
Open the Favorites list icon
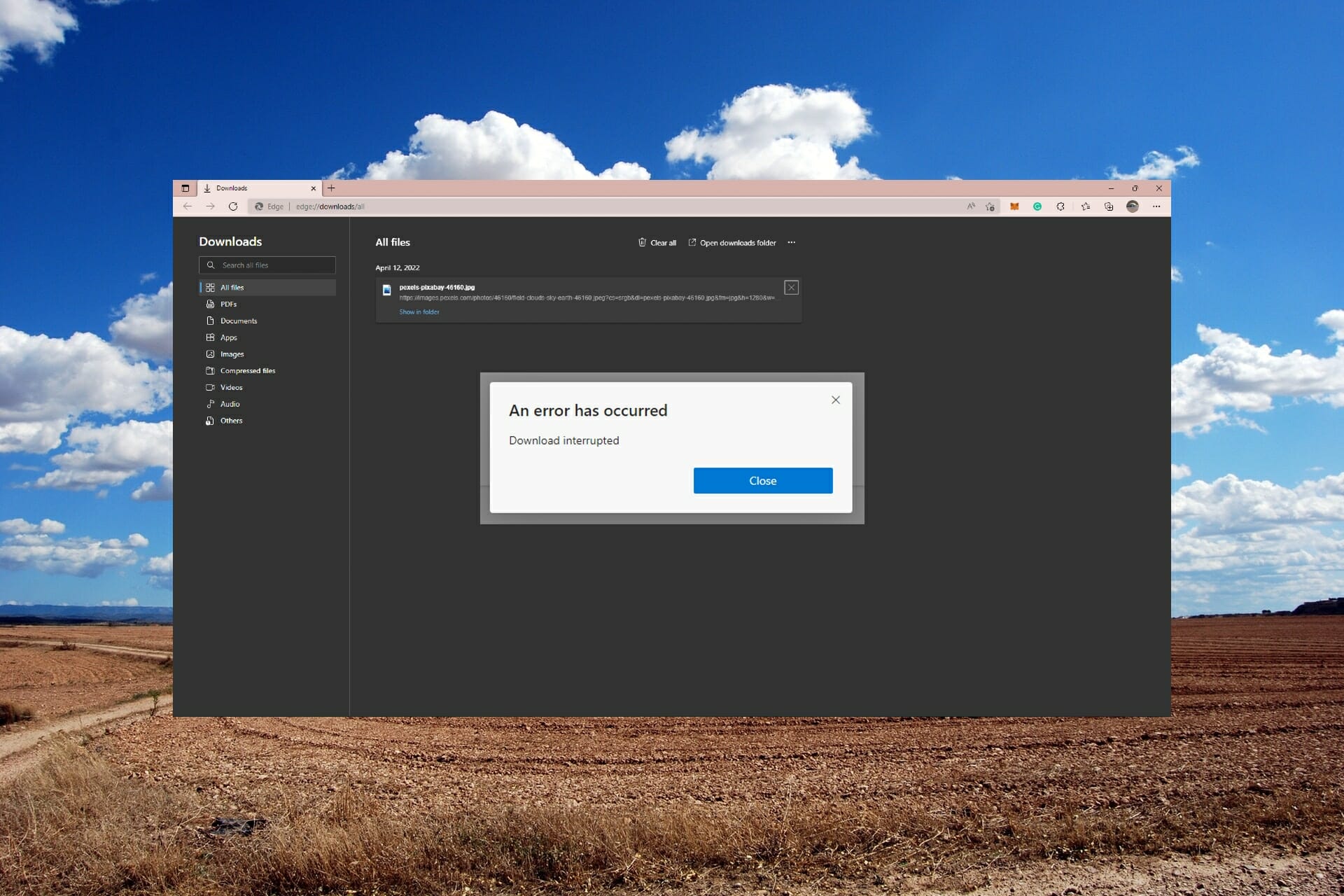coord(1085,206)
